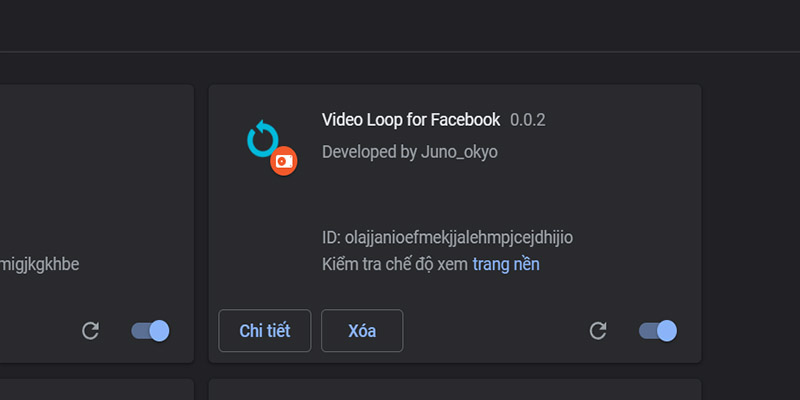Click the 0.0.2 version number
Image resolution: width=800 pixels, height=400 pixels.
tap(528, 120)
